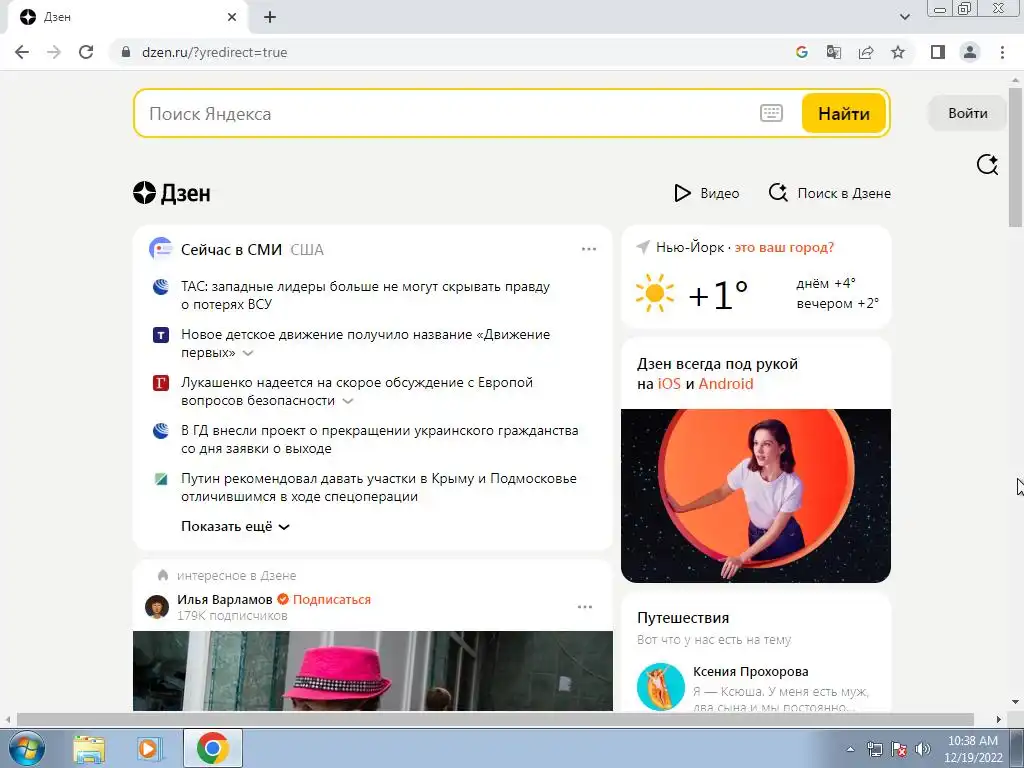Open the weather sun icon

[654, 293]
